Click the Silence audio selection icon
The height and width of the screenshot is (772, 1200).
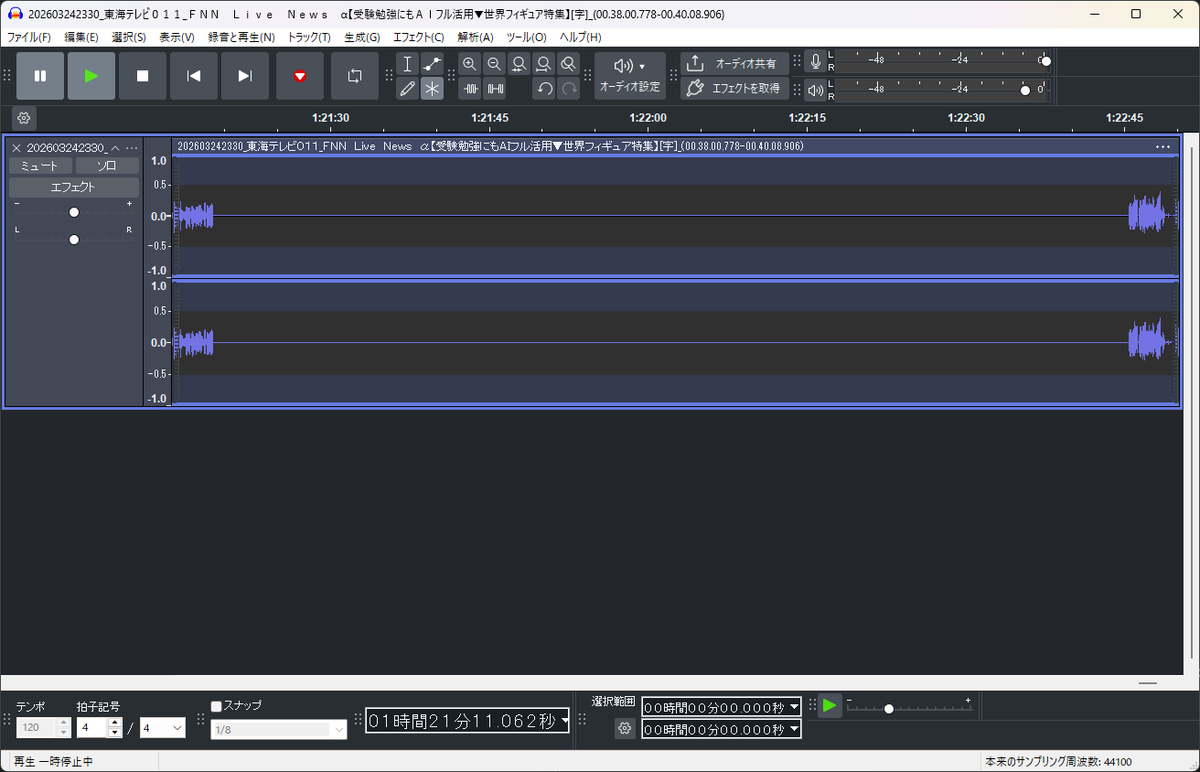tap(495, 88)
